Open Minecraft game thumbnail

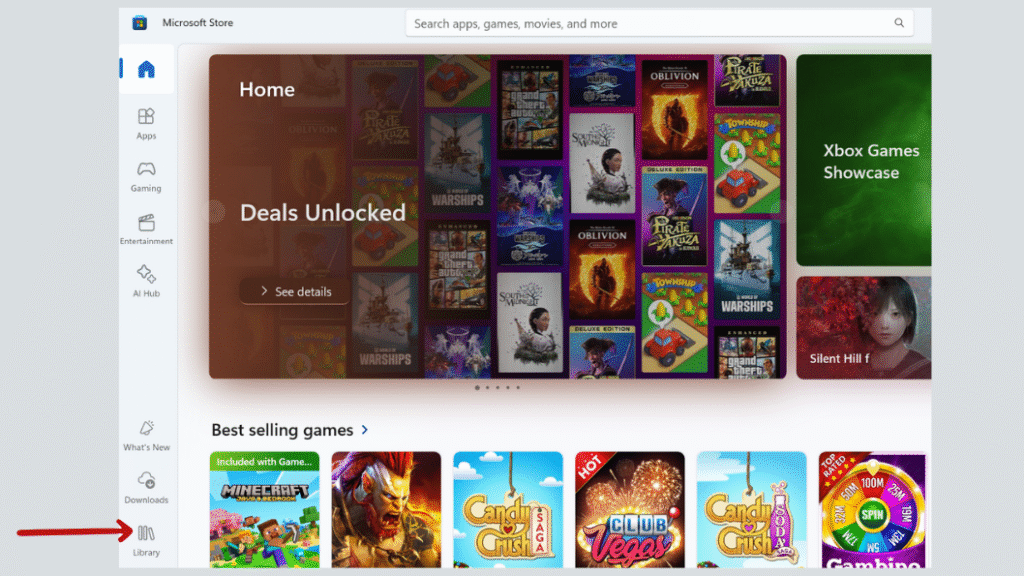(264, 509)
